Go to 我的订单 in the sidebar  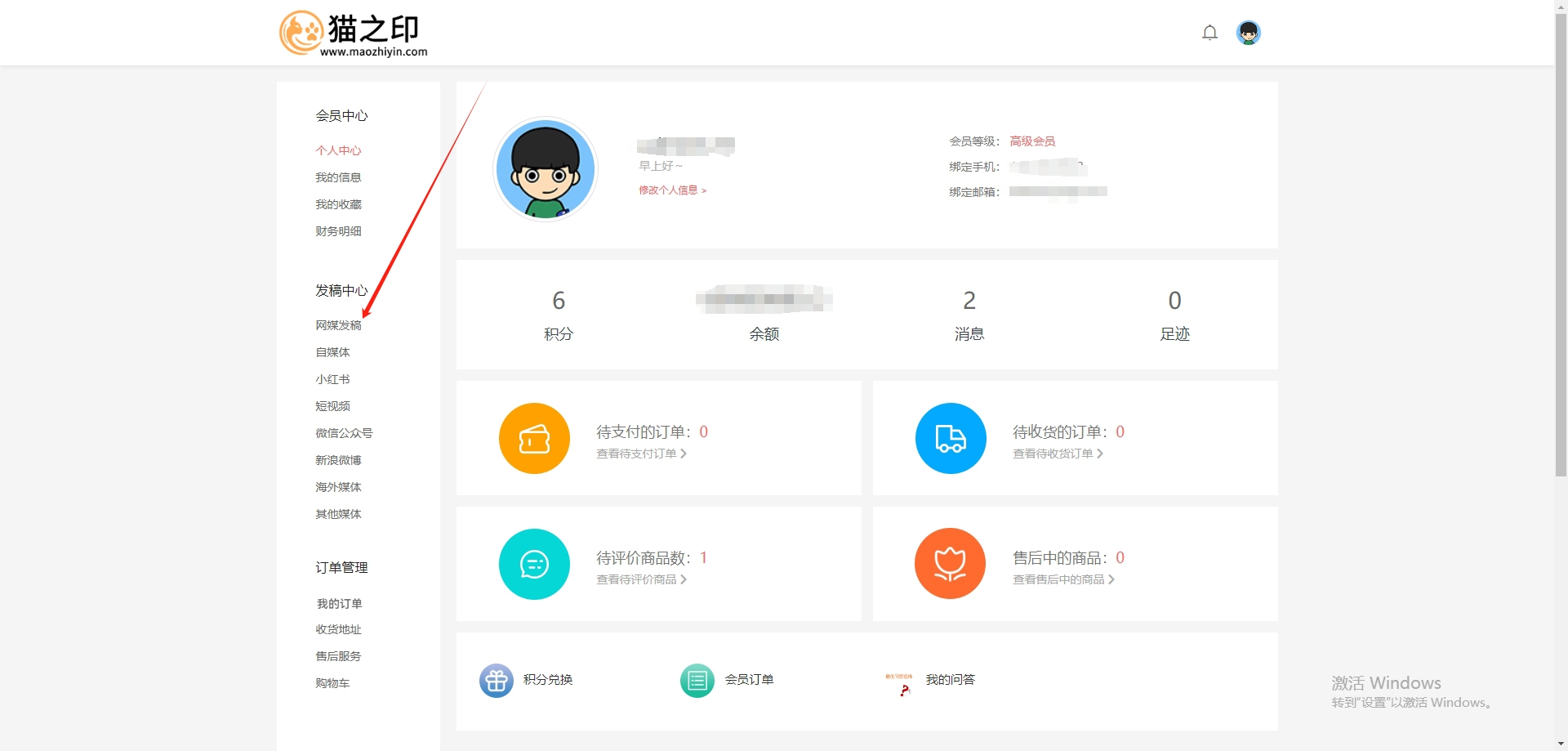pos(339,604)
